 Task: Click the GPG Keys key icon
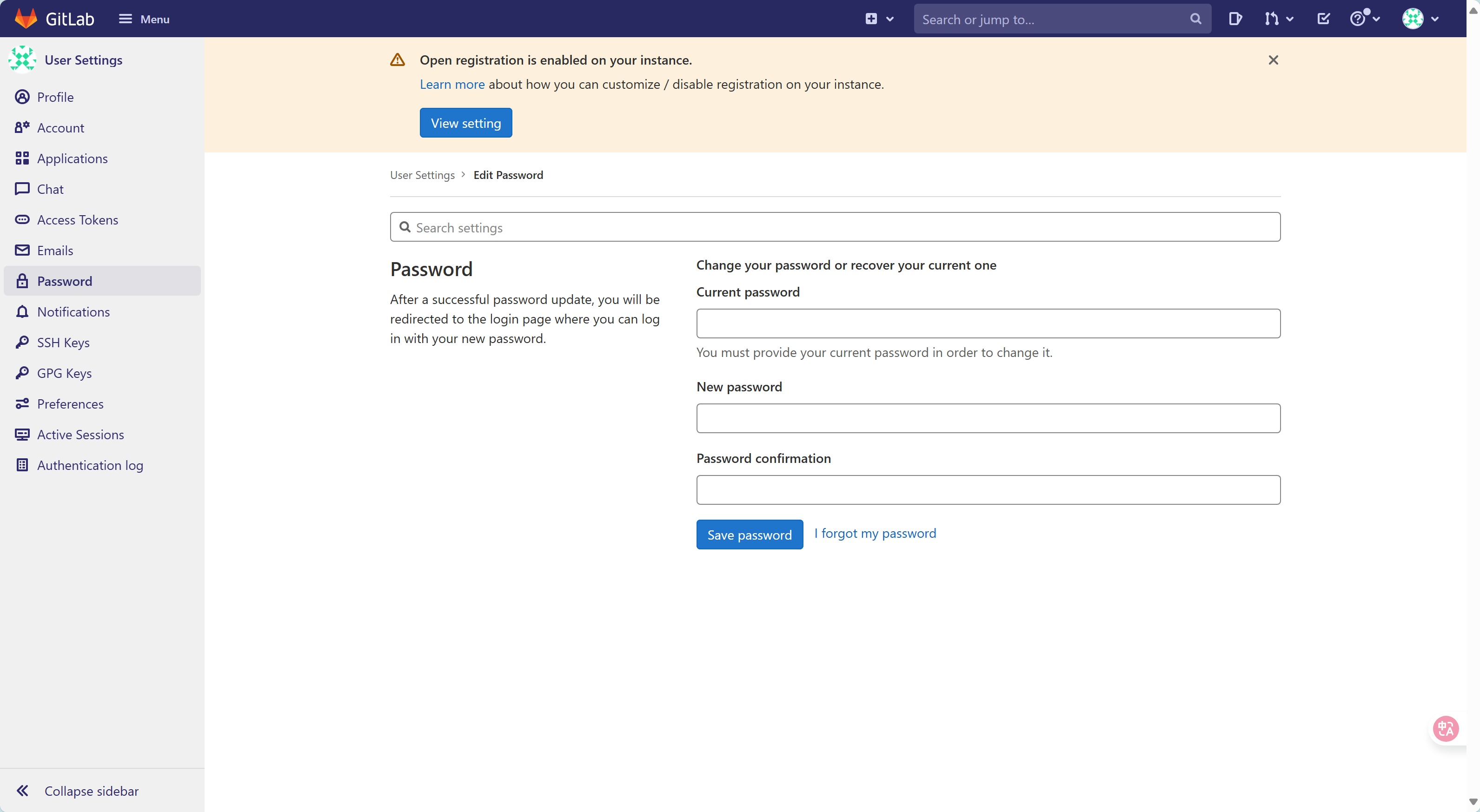pyautogui.click(x=22, y=373)
